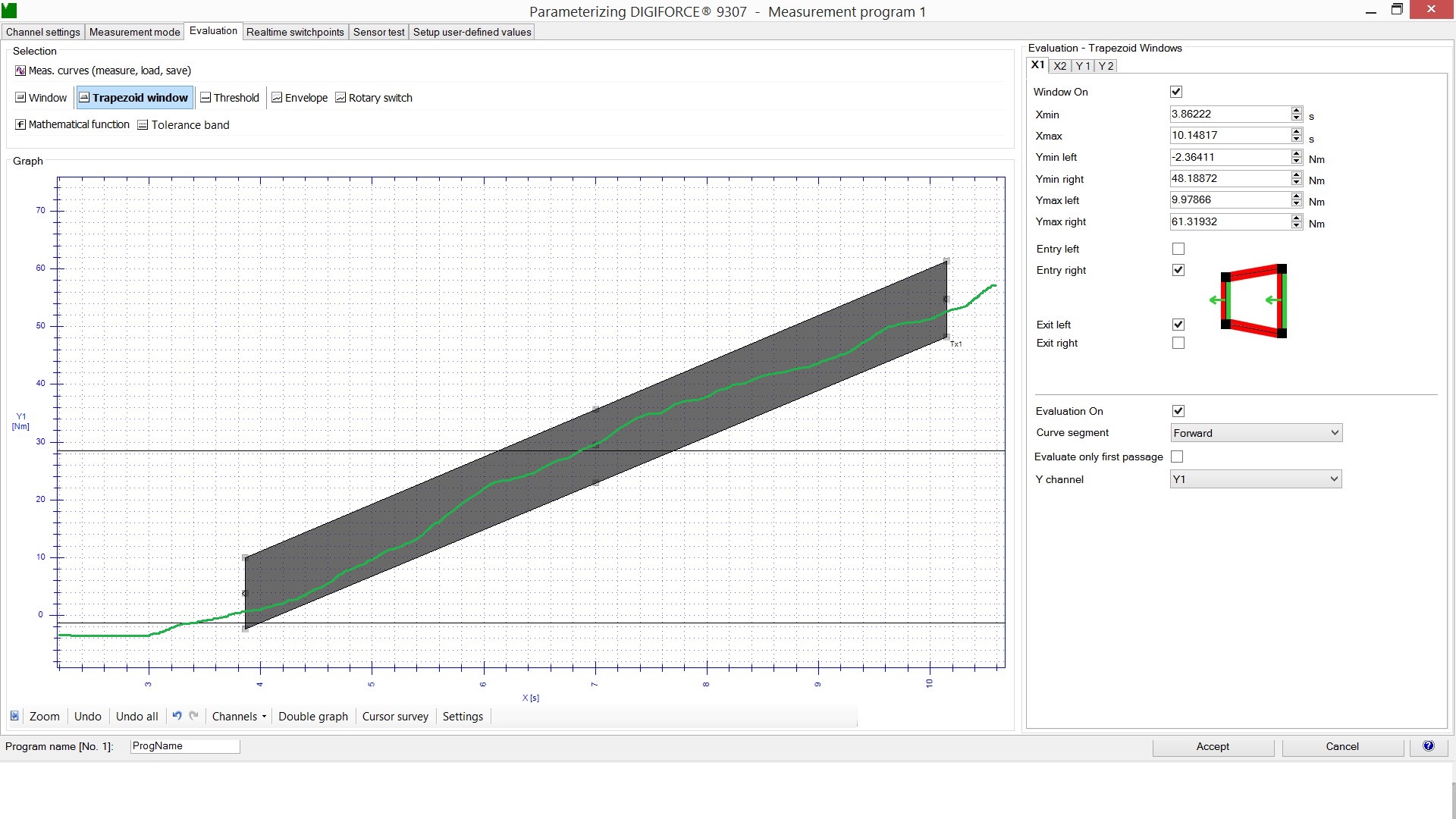This screenshot has width=1456, height=819.
Task: Click the help question mark icon
Action: pos(1429,746)
